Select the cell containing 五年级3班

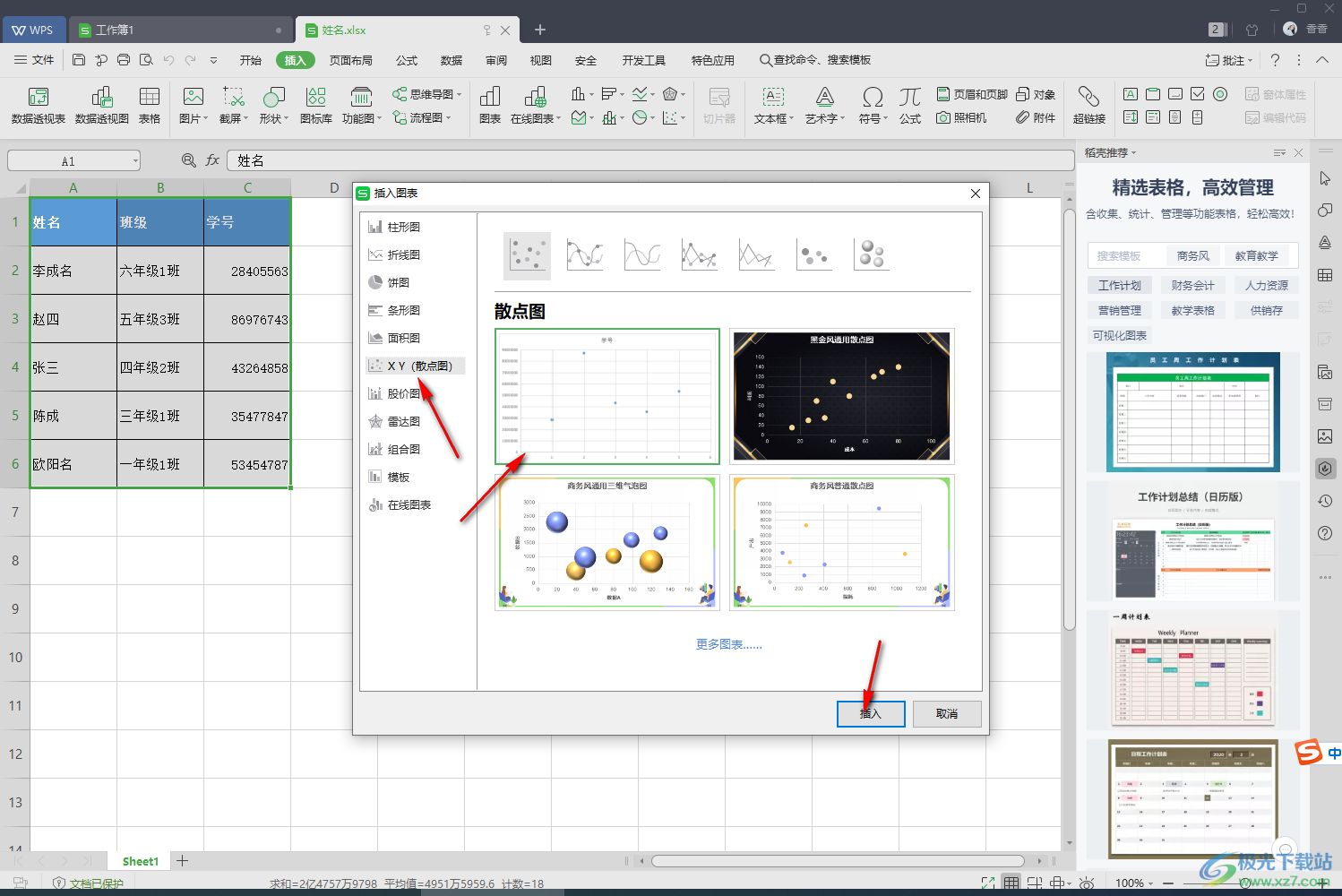[x=160, y=319]
